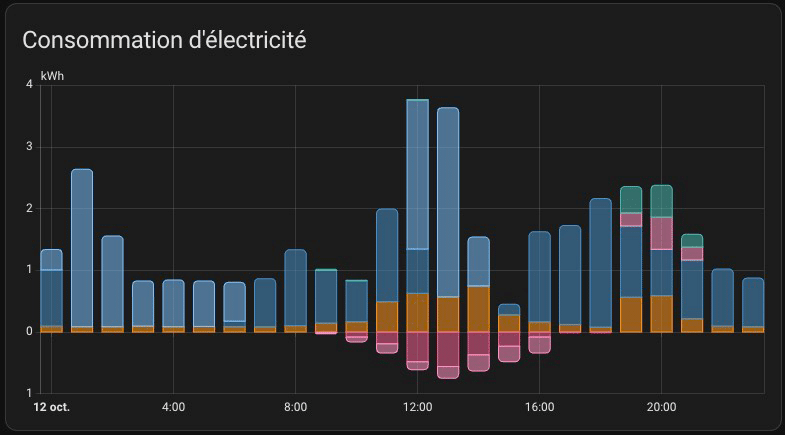Select the pink negative segment below 13:00
This screenshot has width=785, height=435.
(x=448, y=350)
